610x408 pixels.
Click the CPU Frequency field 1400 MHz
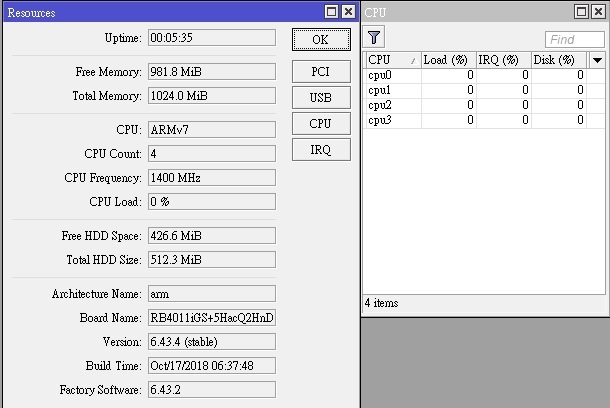pos(212,178)
